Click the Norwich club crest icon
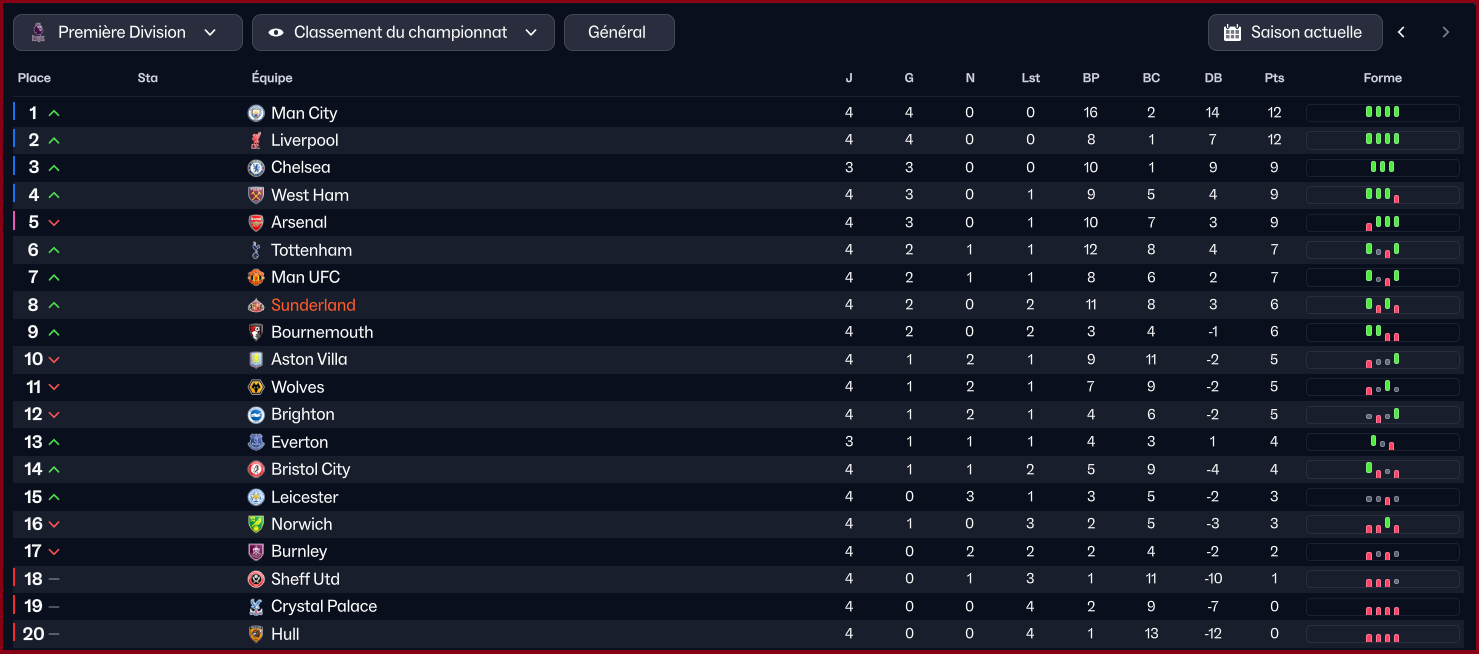 pyautogui.click(x=256, y=524)
